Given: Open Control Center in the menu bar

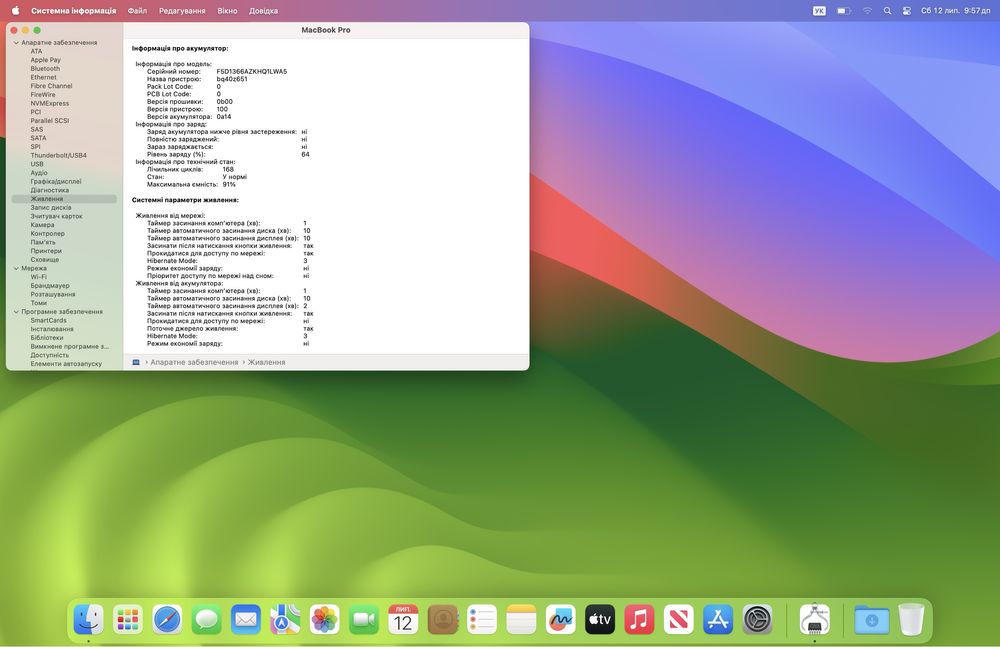Looking at the screenshot, I should point(906,11).
